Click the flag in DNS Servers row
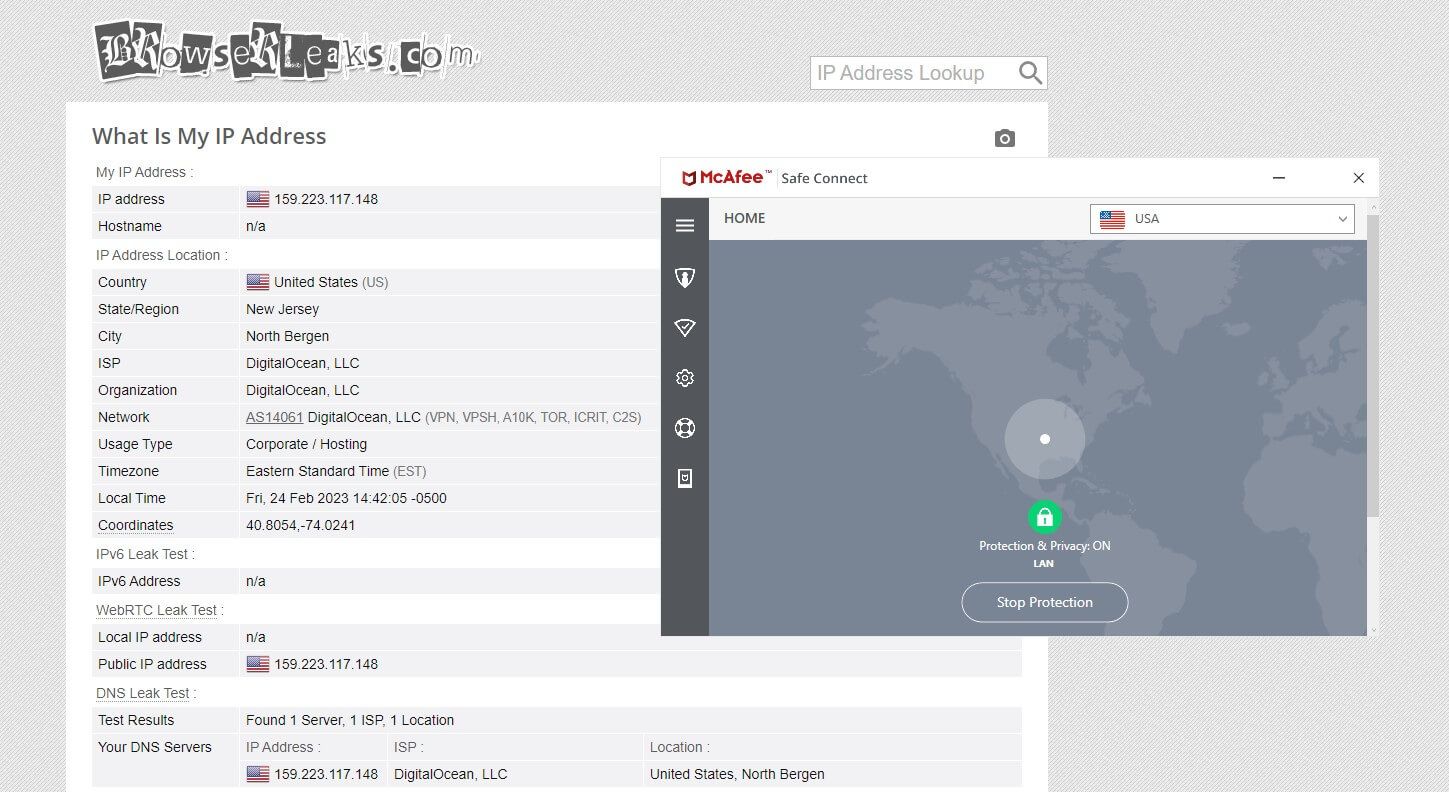This screenshot has height=792, width=1449. coord(258,774)
